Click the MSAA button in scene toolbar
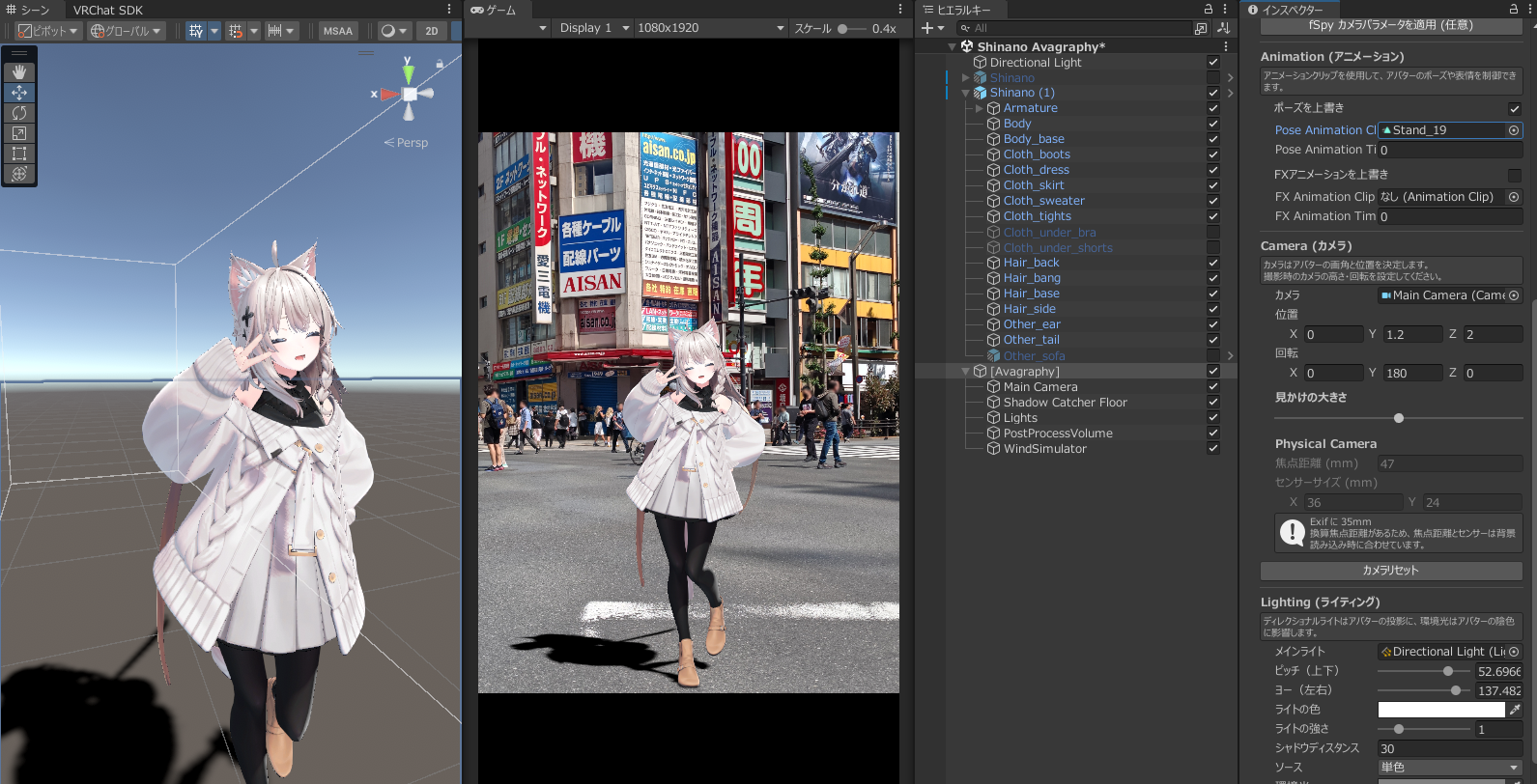The height and width of the screenshot is (784, 1537). click(x=338, y=31)
